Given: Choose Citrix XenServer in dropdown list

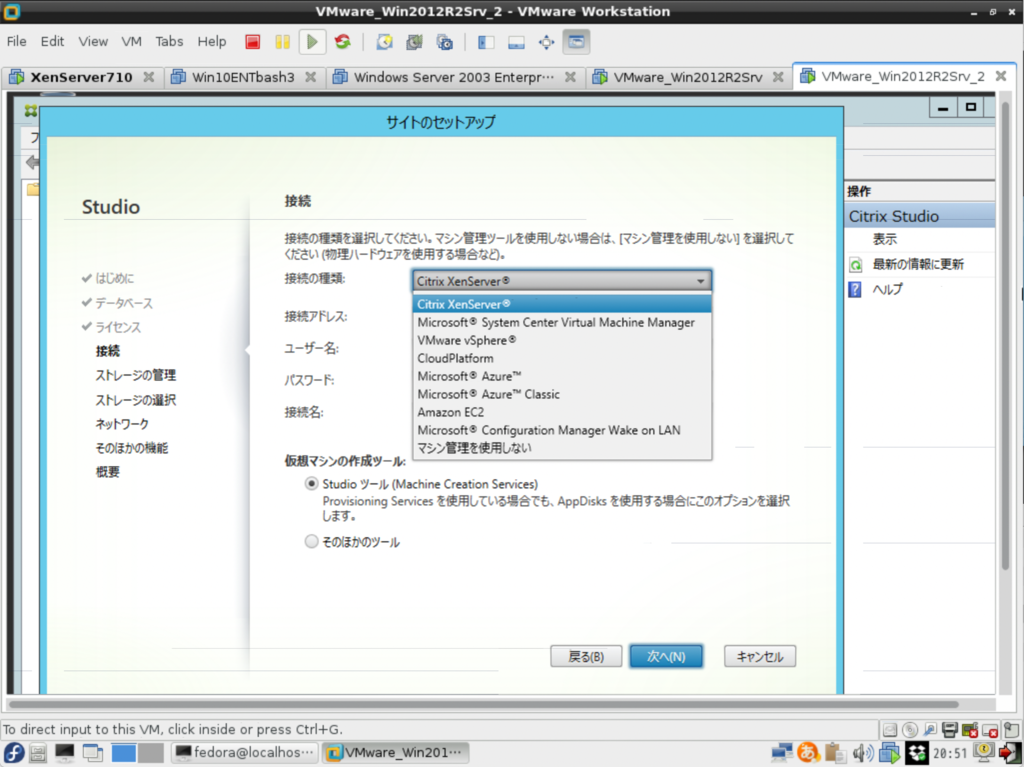Looking at the screenshot, I should (562, 304).
